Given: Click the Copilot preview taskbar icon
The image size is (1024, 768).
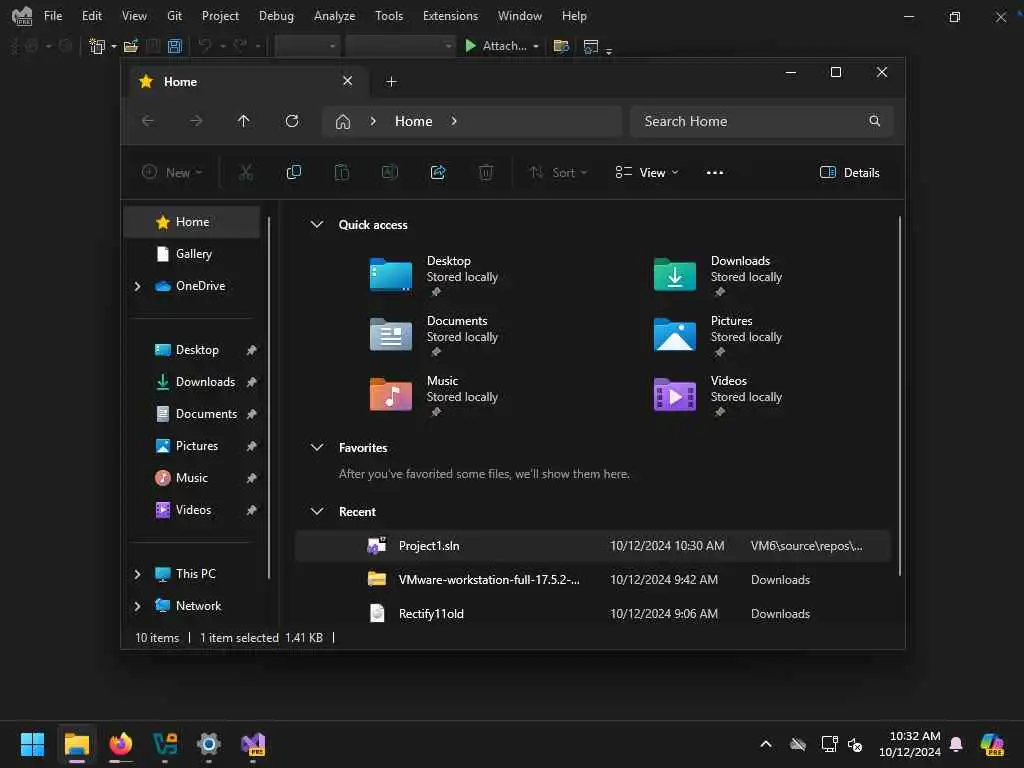Looking at the screenshot, I should (x=992, y=744).
